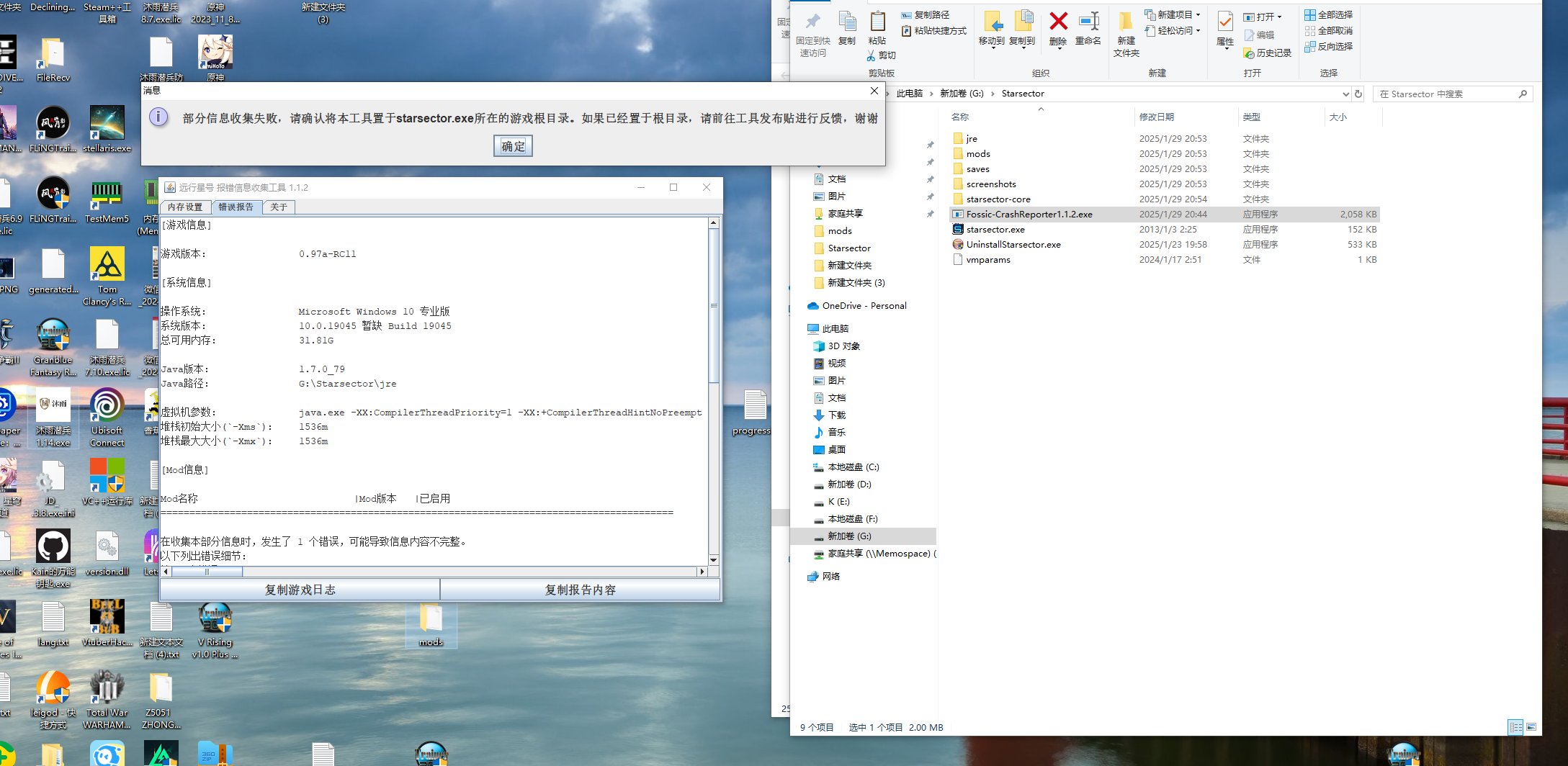Click the Starsector search input field
The width and height of the screenshot is (1568, 766).
[x=1448, y=94]
